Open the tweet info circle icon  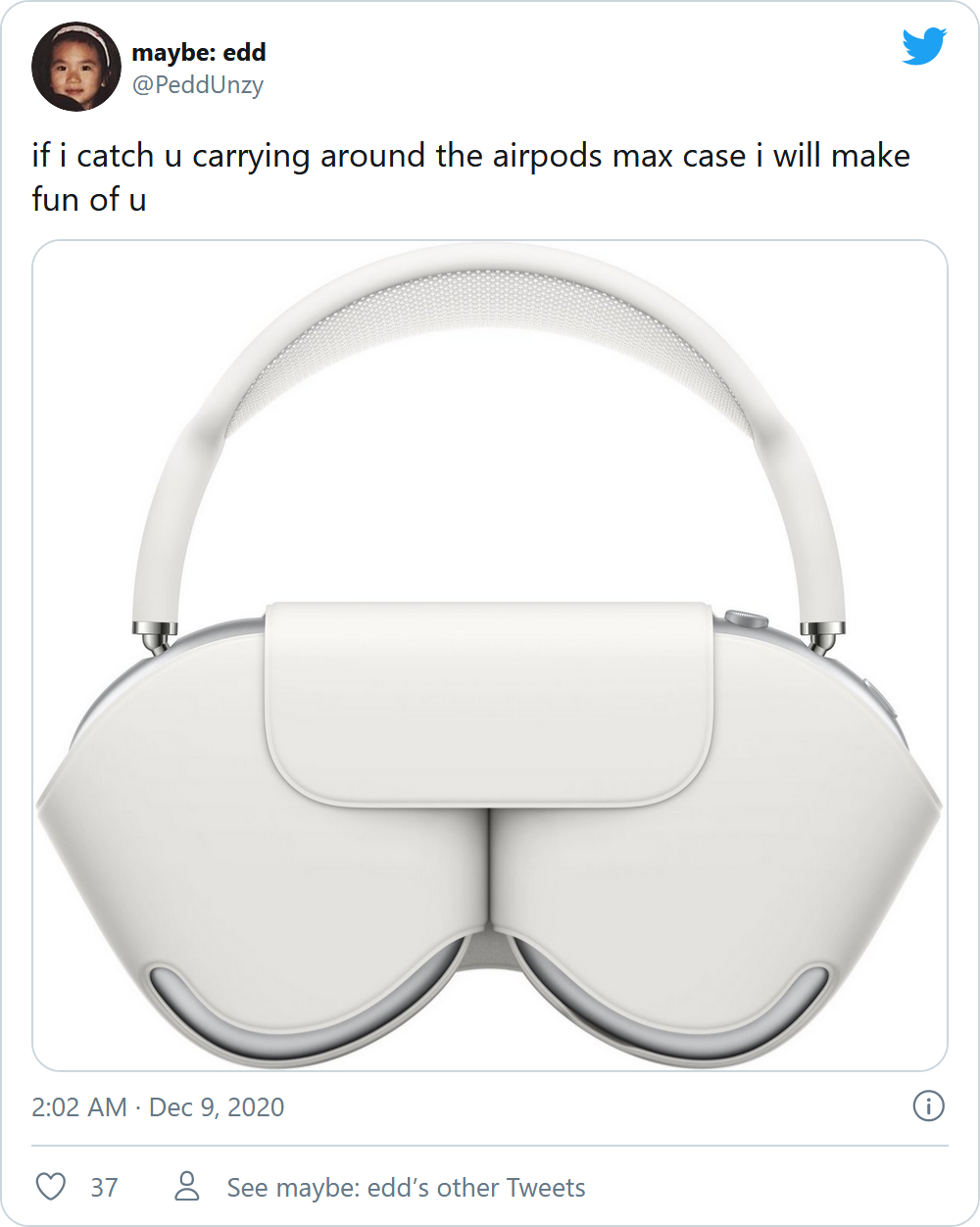[928, 1106]
